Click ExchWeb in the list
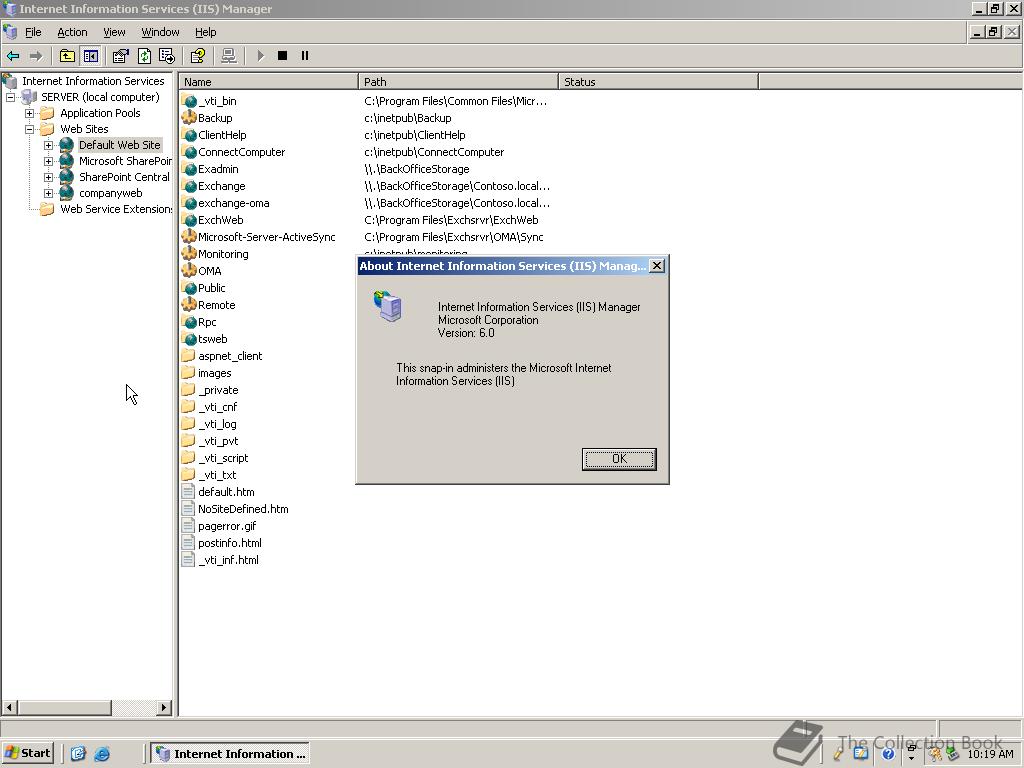This screenshot has width=1024, height=768. (x=221, y=220)
